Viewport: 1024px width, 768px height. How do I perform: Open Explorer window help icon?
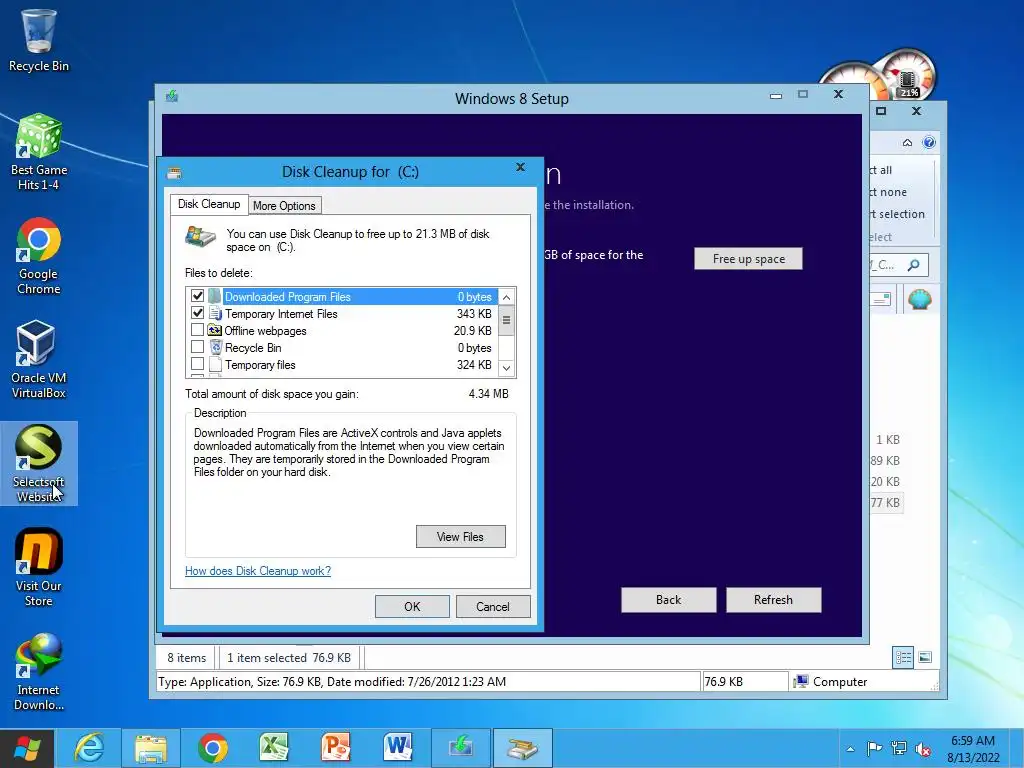(x=929, y=142)
